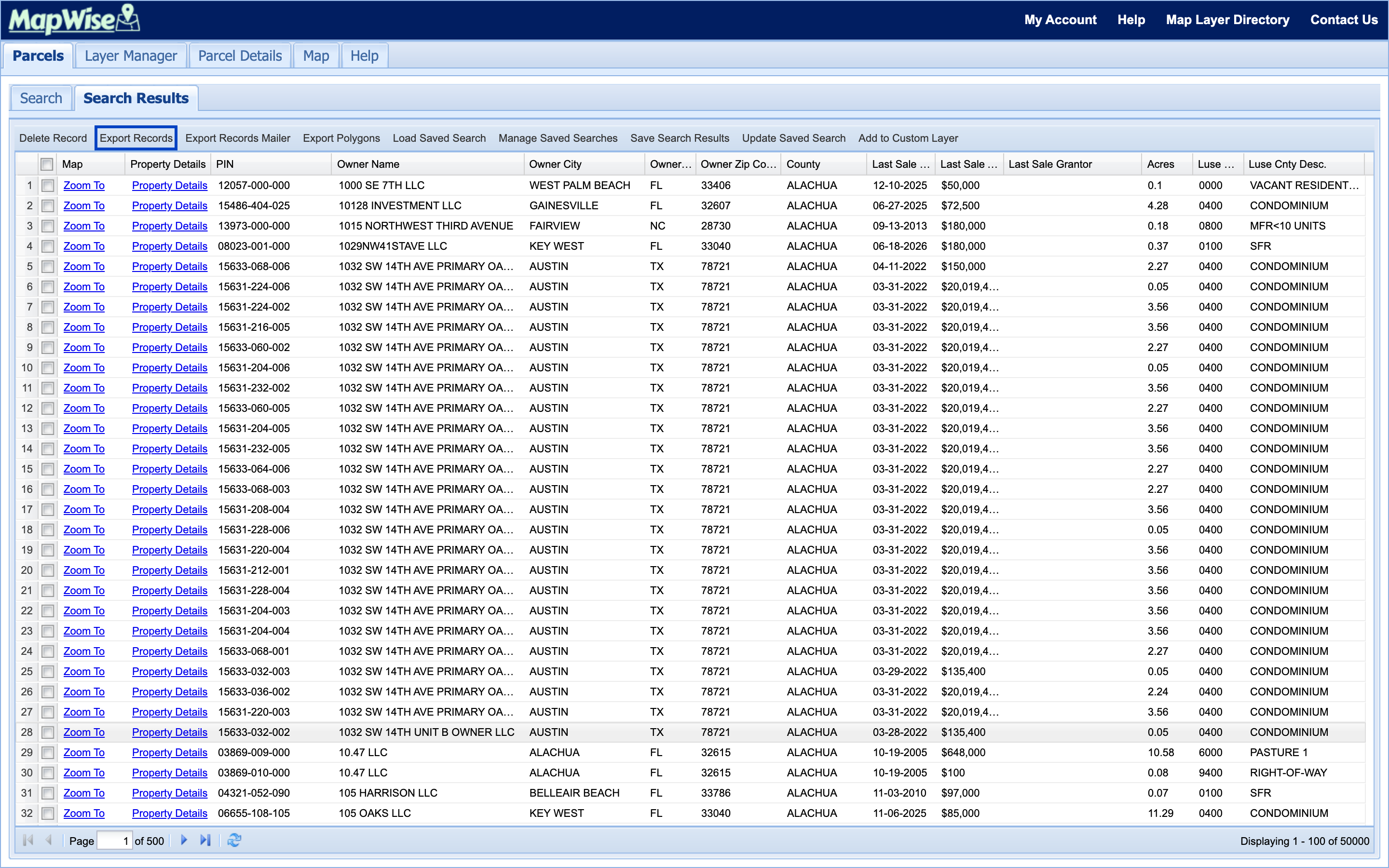
Task: Go to first page of results
Action: tap(27, 841)
